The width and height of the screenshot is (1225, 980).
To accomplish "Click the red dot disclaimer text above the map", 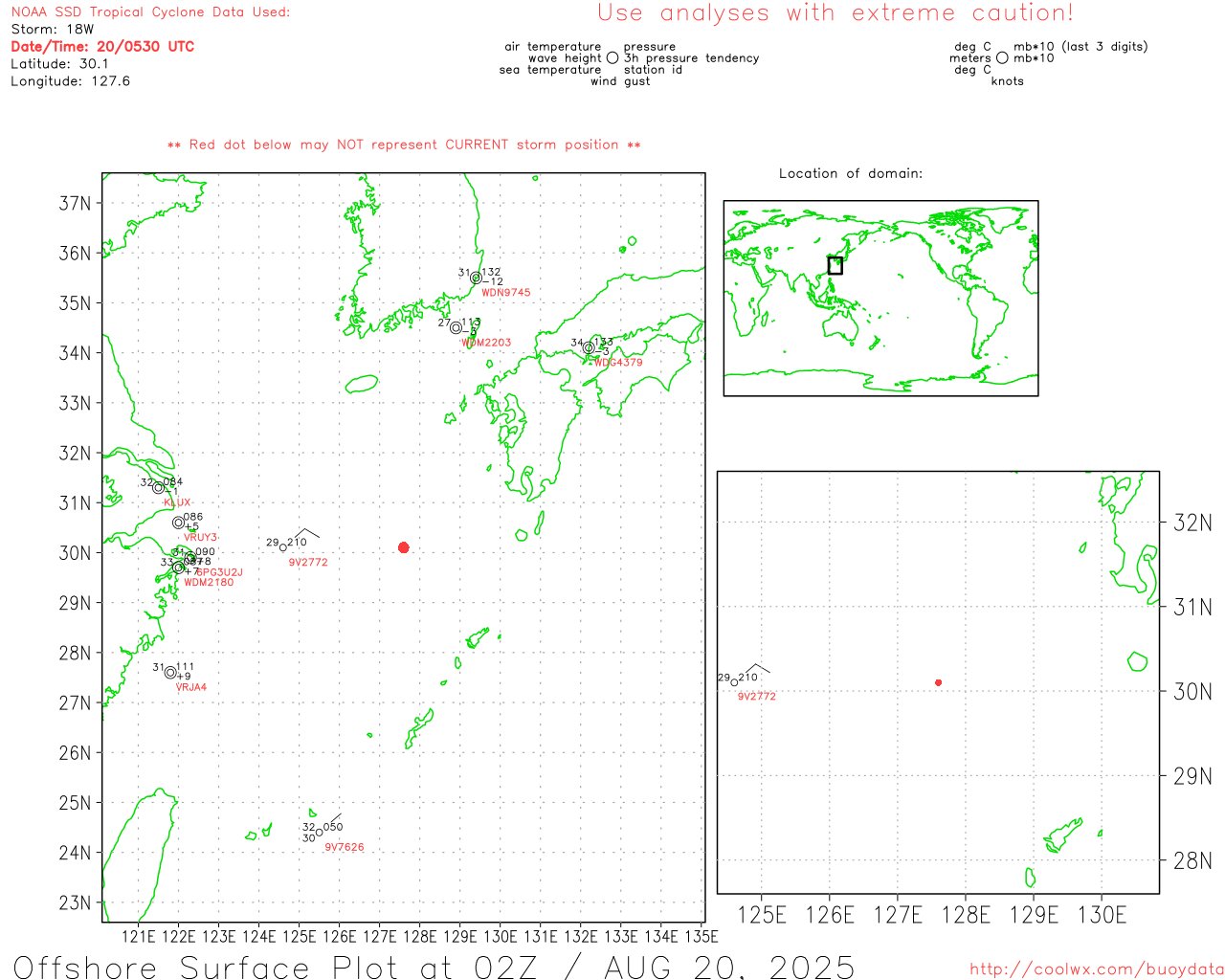I will point(404,145).
